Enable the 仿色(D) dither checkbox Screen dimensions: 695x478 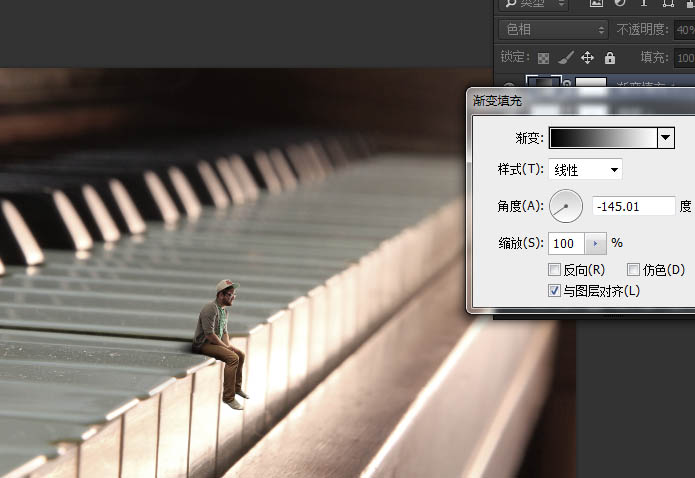point(633,270)
